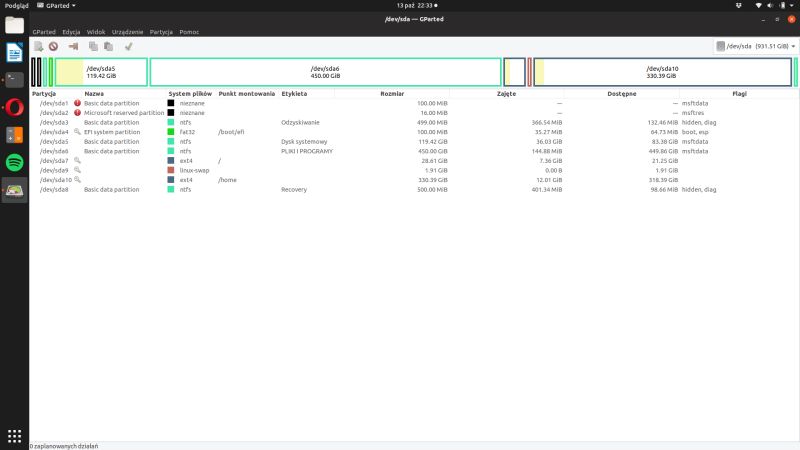
Task: Click the Partycja column header
Action: (x=44, y=94)
